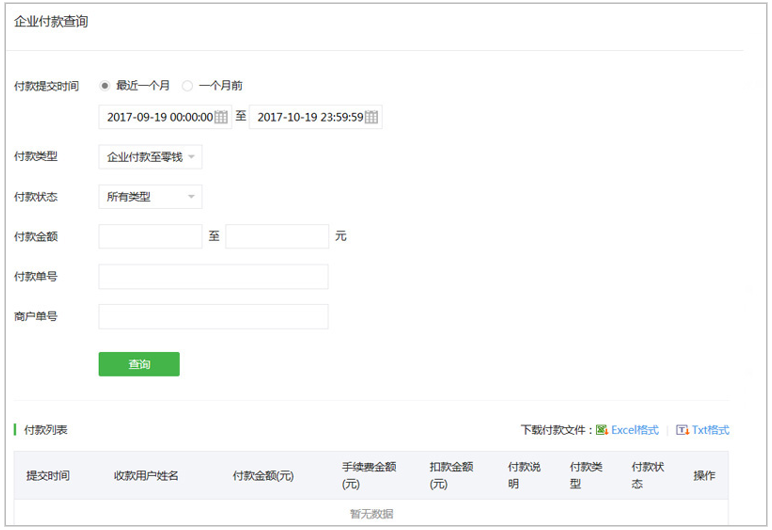Expand the 付款状态 dropdown

tap(150, 197)
